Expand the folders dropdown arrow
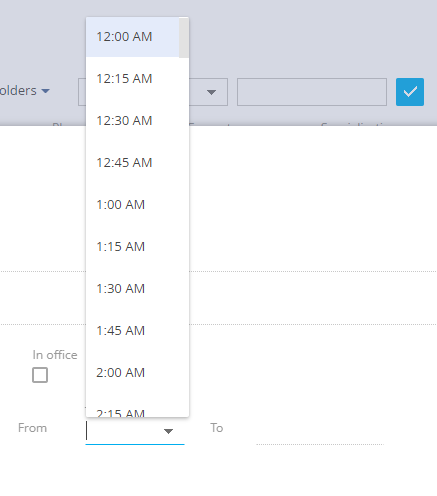Image resolution: width=437 pixels, height=496 pixels. pyautogui.click(x=45, y=91)
